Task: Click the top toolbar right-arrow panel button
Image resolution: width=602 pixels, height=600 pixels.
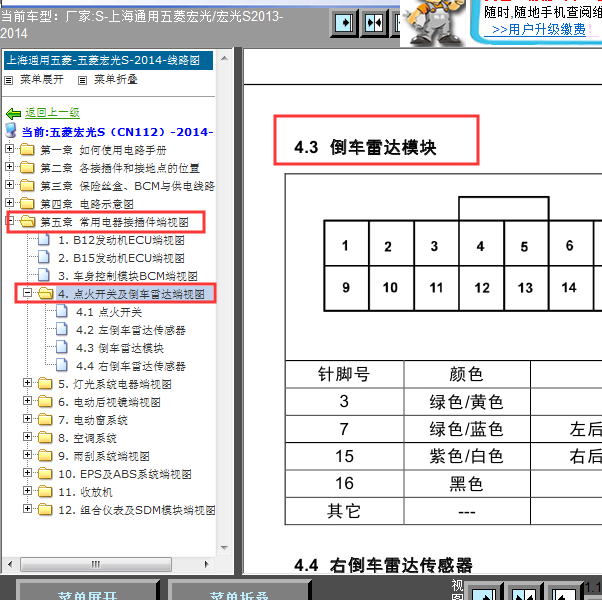Action: coord(344,24)
